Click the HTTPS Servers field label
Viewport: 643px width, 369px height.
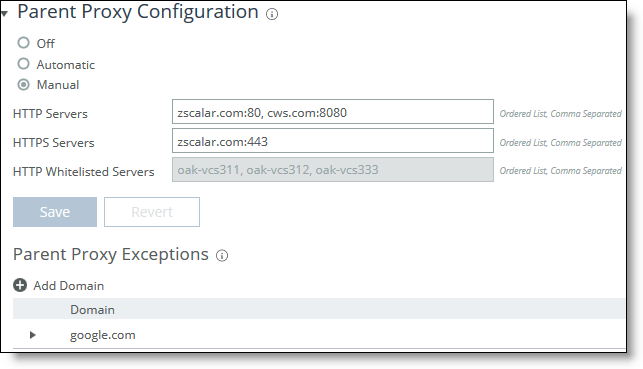point(54,143)
